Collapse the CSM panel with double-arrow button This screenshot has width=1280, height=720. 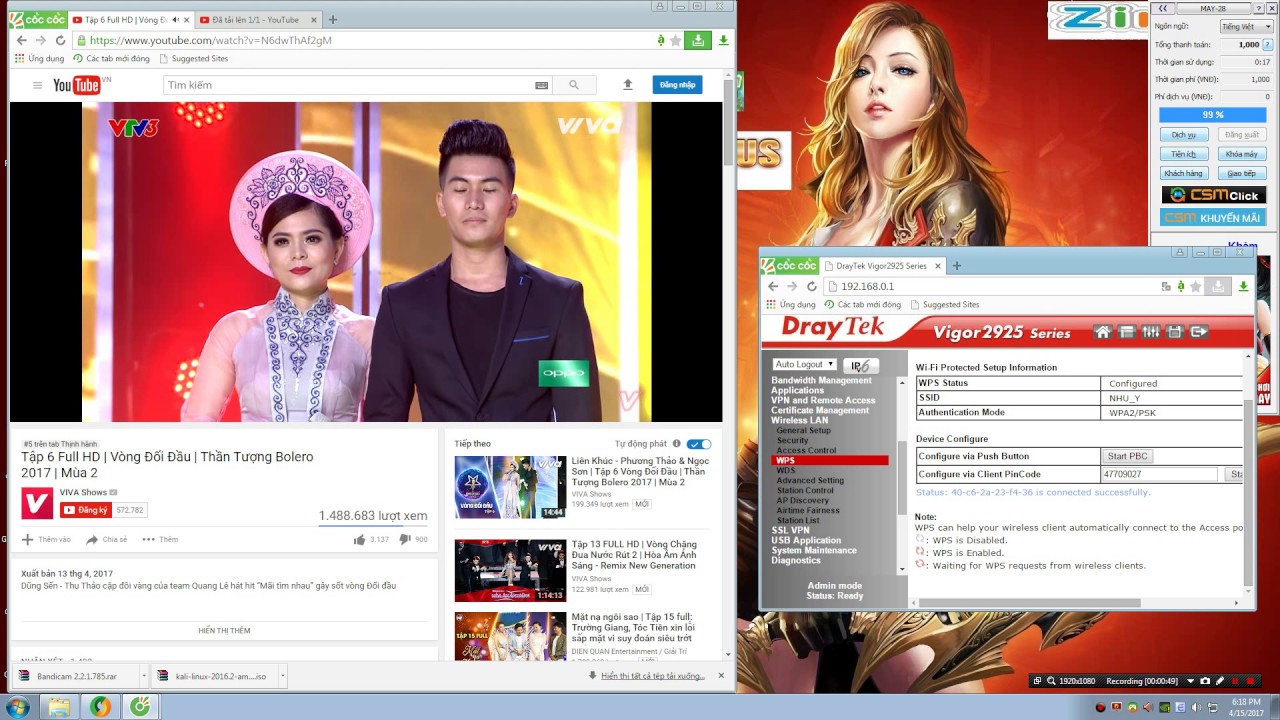[1164, 8]
